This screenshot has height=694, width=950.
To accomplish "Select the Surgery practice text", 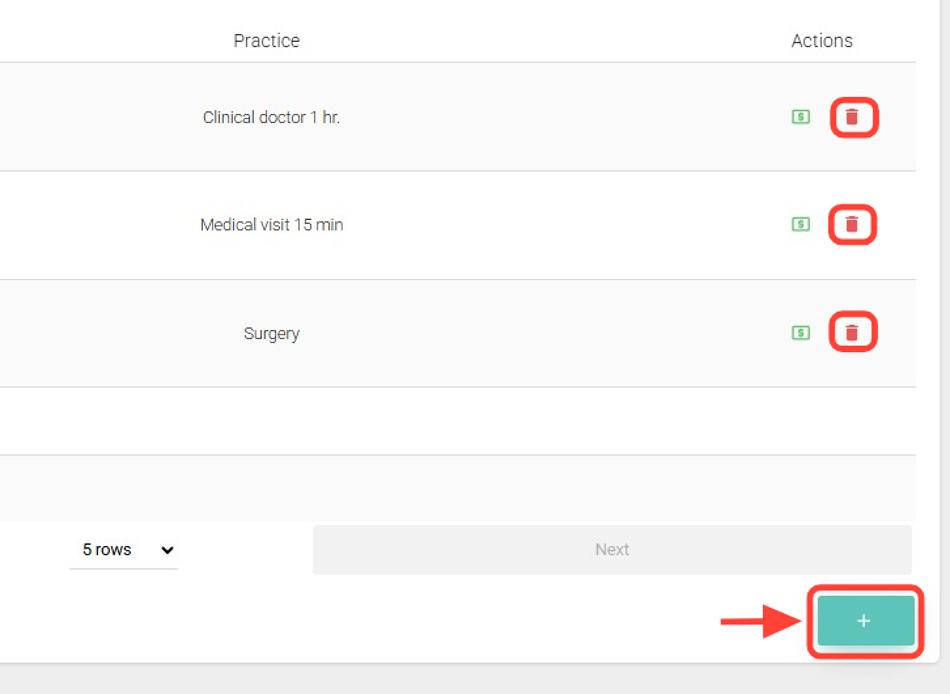I will (x=271, y=334).
